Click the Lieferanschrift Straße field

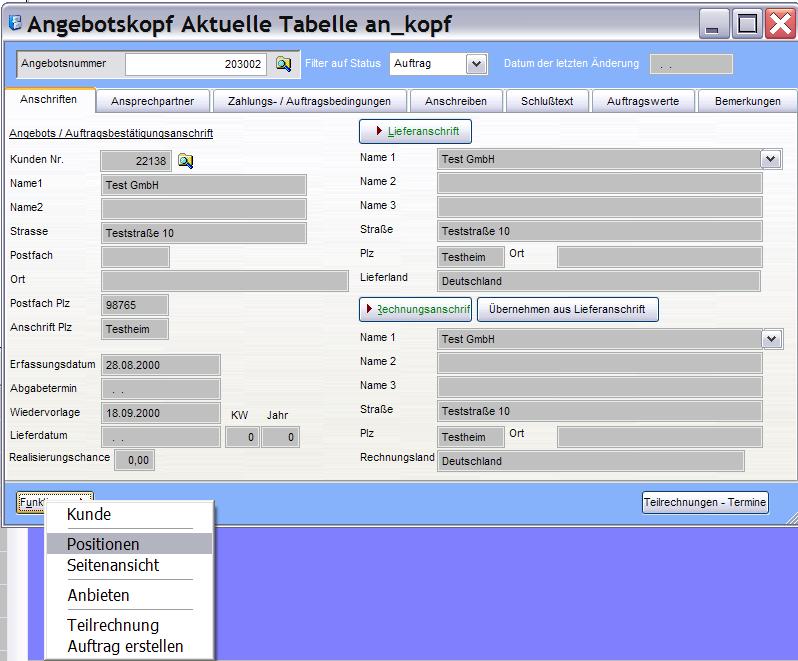click(x=600, y=231)
